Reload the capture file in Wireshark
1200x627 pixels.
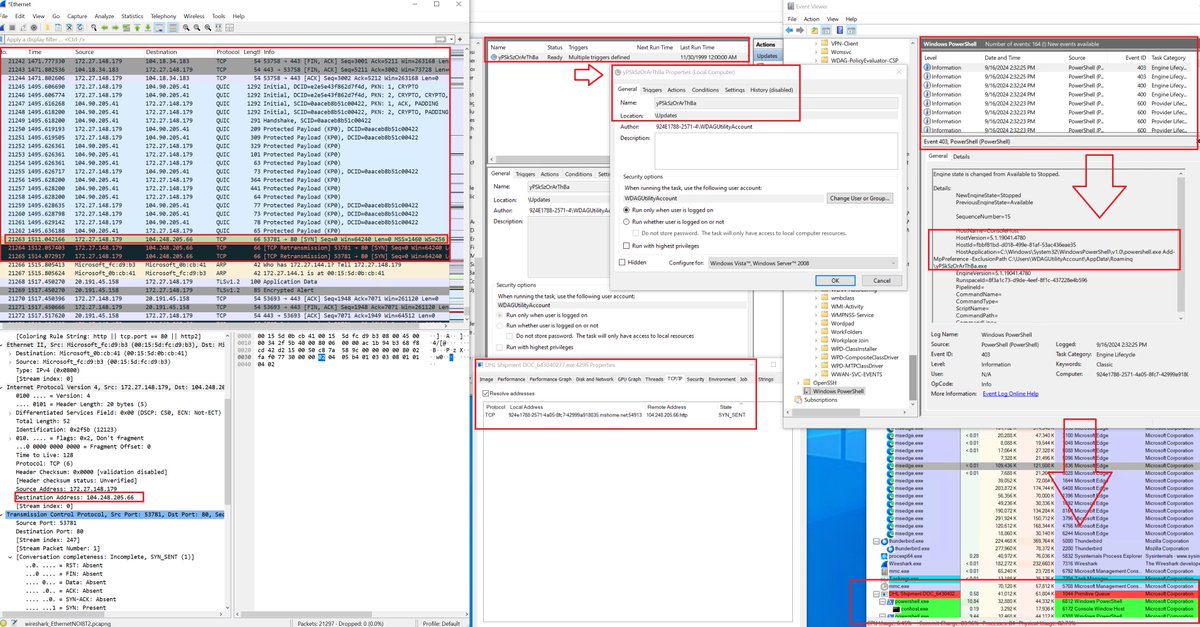[80, 28]
